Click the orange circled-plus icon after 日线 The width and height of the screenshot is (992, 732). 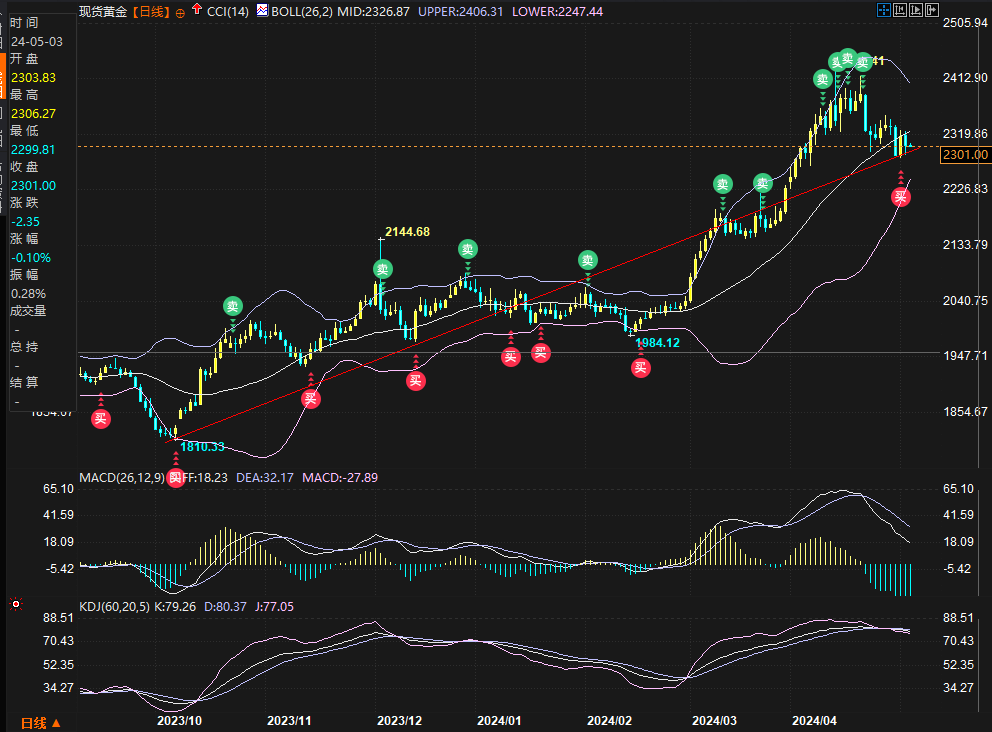(180, 13)
